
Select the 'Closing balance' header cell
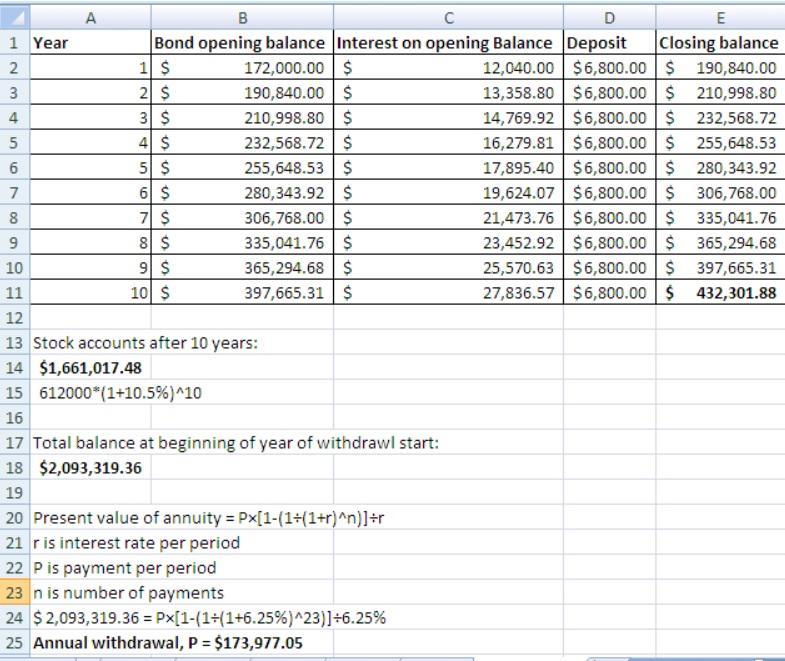720,43
